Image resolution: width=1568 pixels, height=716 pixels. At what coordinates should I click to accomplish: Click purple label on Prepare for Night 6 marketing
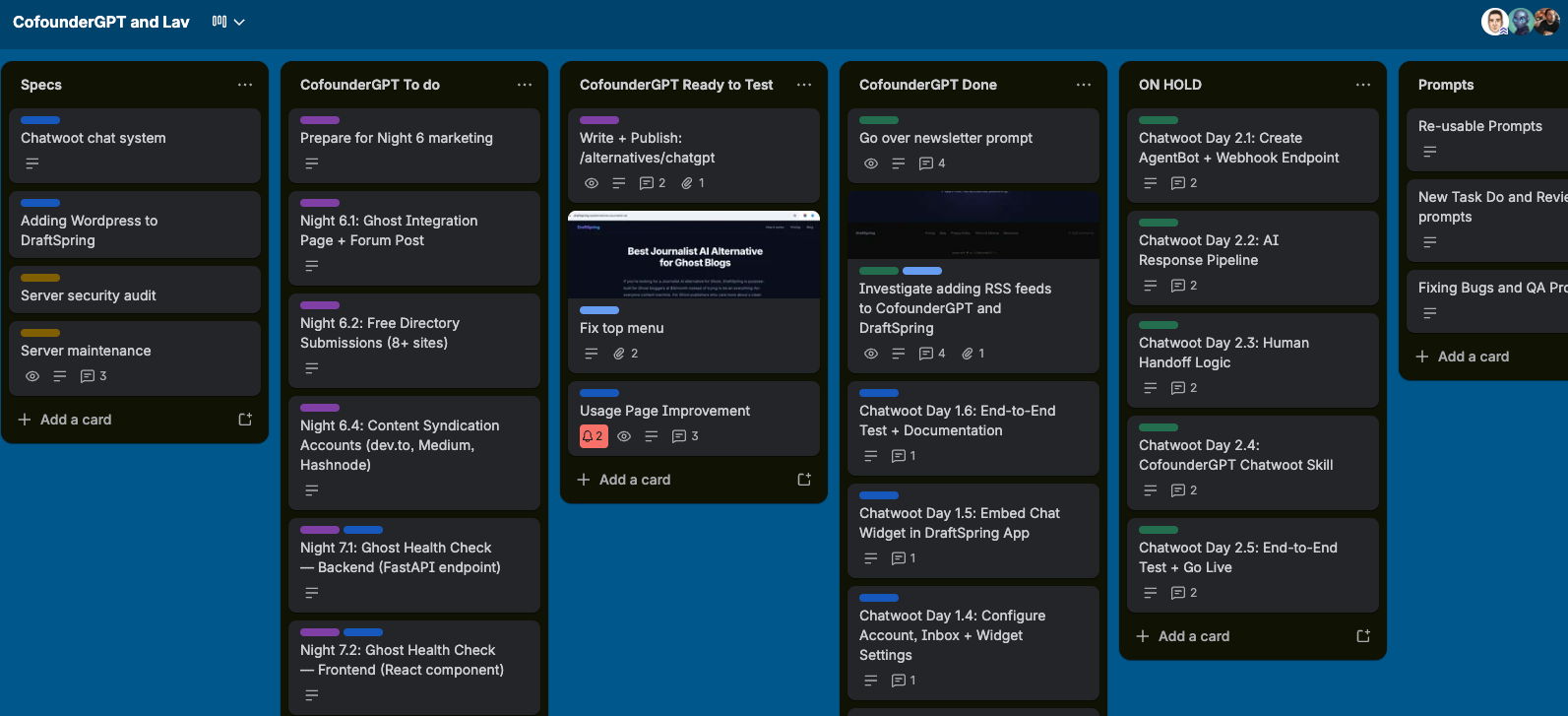point(320,120)
